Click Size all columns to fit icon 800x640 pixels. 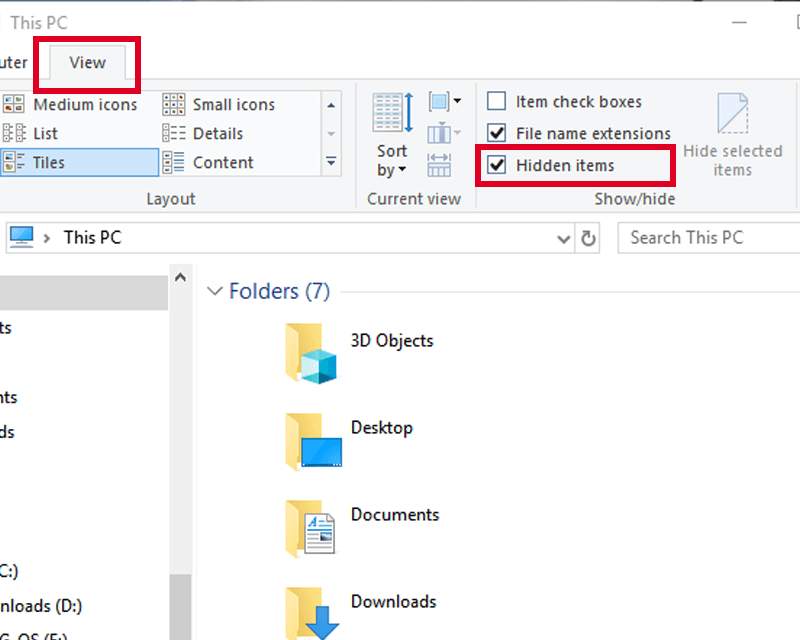click(439, 165)
